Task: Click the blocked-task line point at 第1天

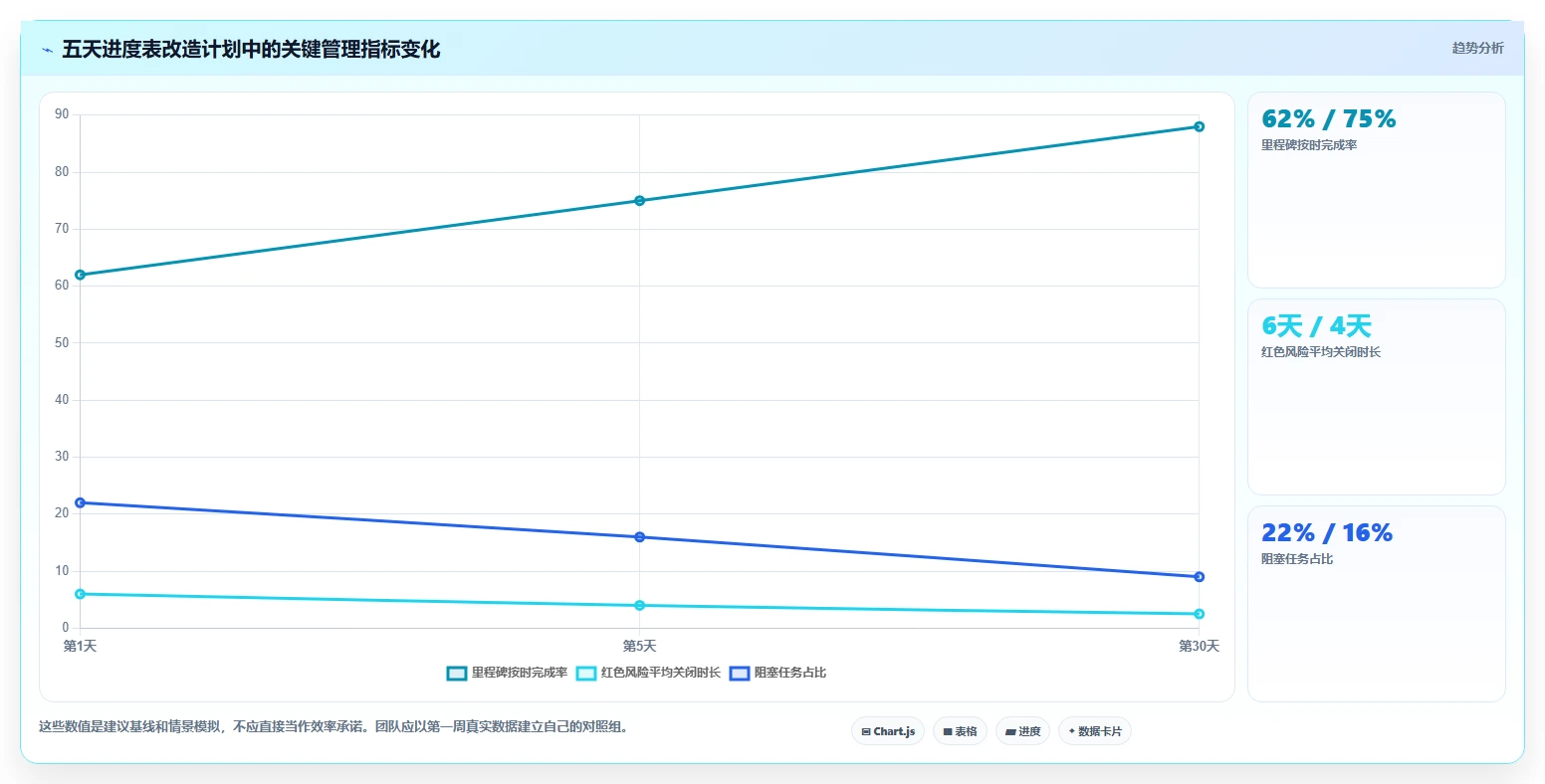Action: click(80, 502)
